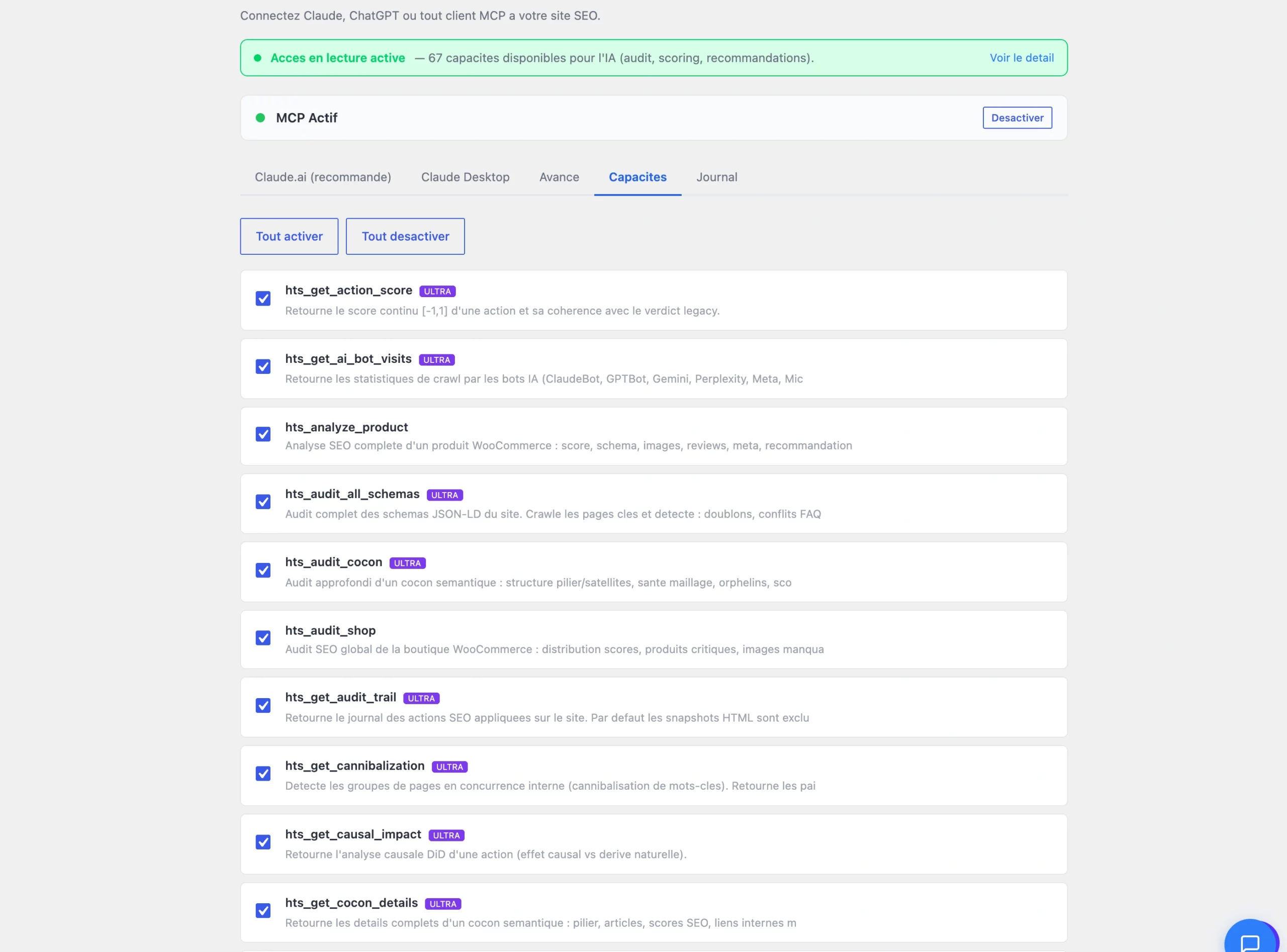Click the hts_audit_all_schemas capability name
This screenshot has width=1287, height=952.
pos(352,494)
